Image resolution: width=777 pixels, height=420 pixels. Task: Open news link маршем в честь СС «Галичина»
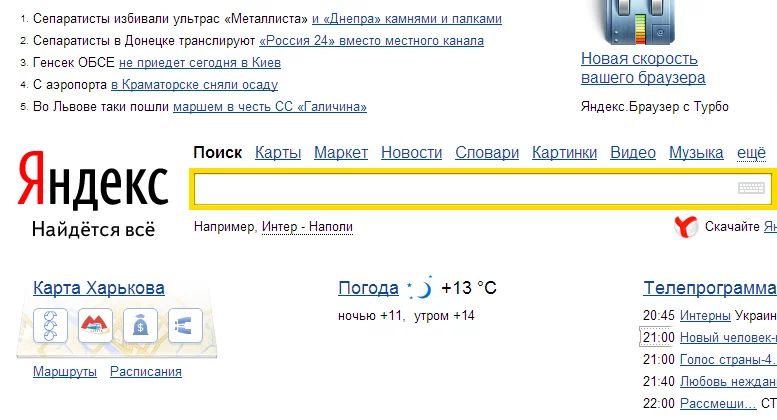[x=270, y=106]
